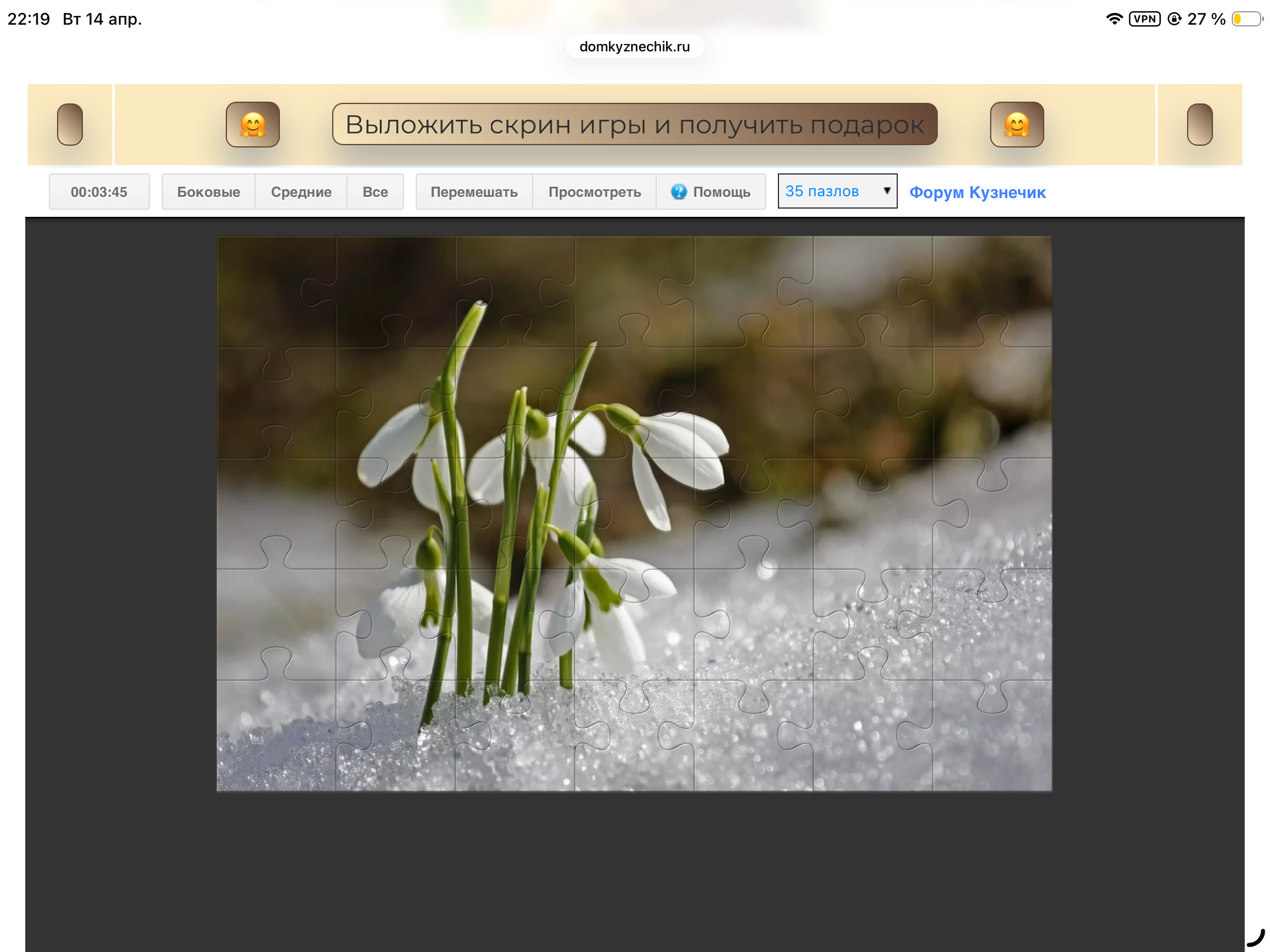
Task: Tap the battery indicator icon
Action: click(1247, 19)
